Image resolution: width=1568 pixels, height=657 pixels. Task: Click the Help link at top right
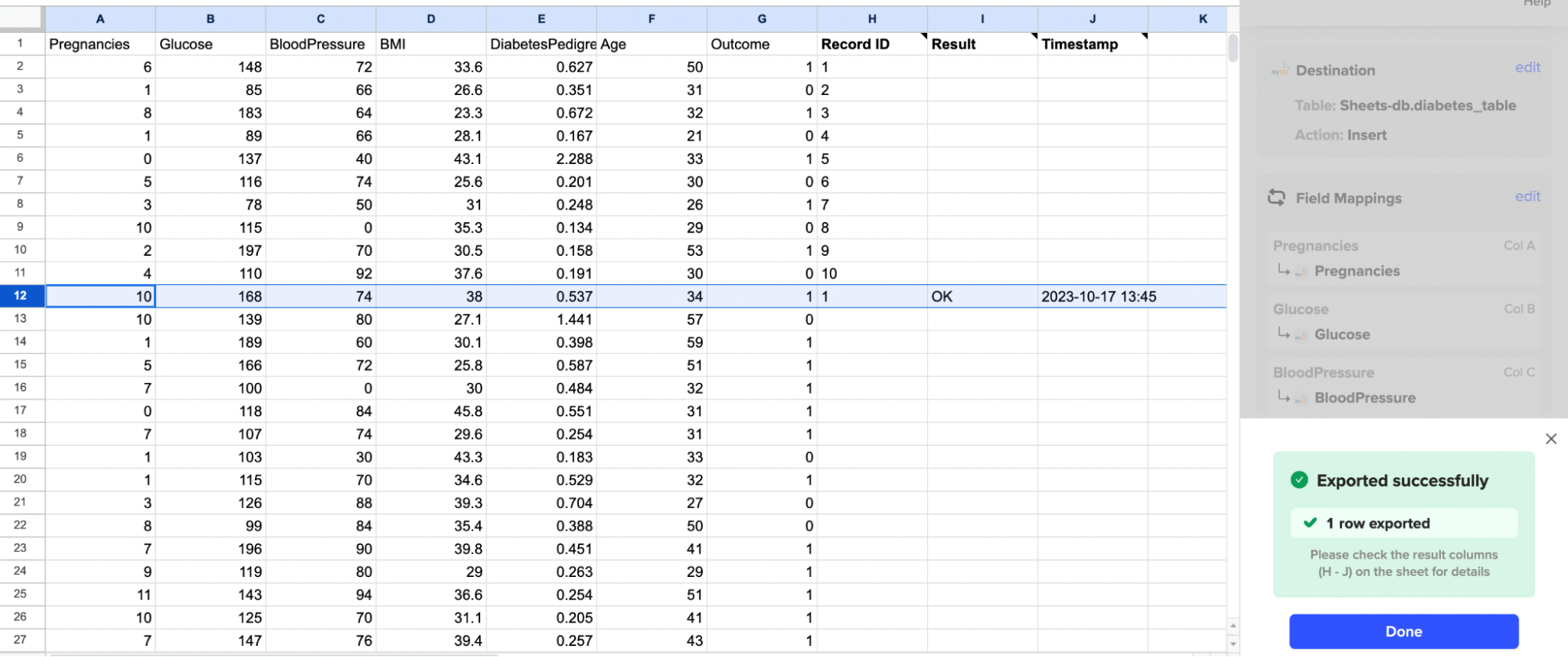click(1537, 3)
